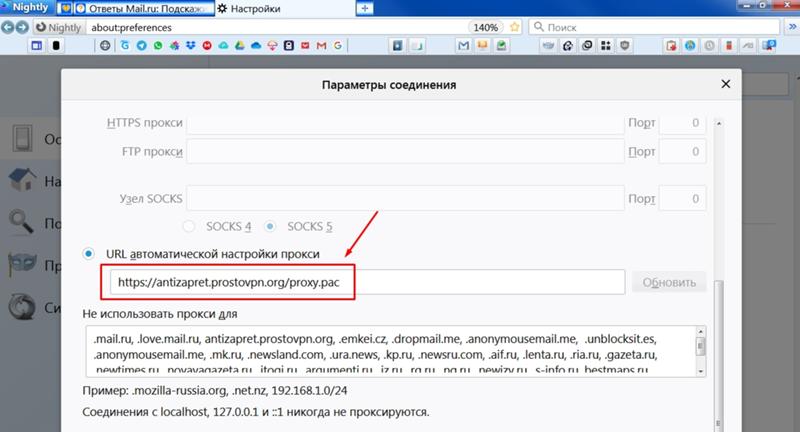Image resolution: width=800 pixels, height=432 pixels.
Task: Click the HTTPS прокси port field
Action: 683,123
